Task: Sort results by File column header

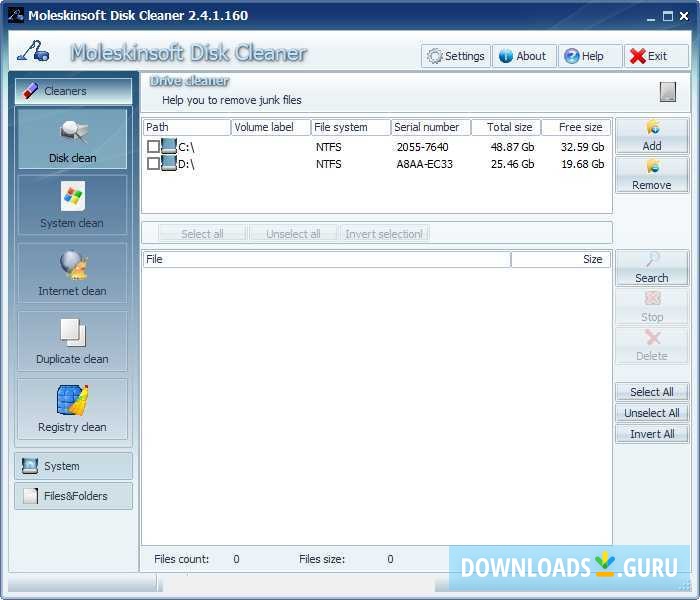Action: [x=327, y=259]
